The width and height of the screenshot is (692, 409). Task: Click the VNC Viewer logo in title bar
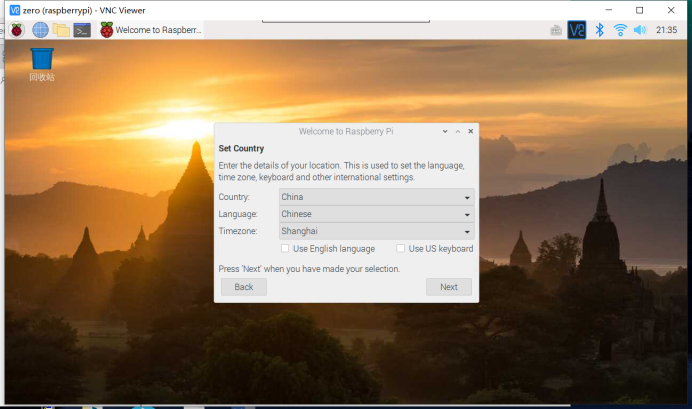(x=15, y=10)
